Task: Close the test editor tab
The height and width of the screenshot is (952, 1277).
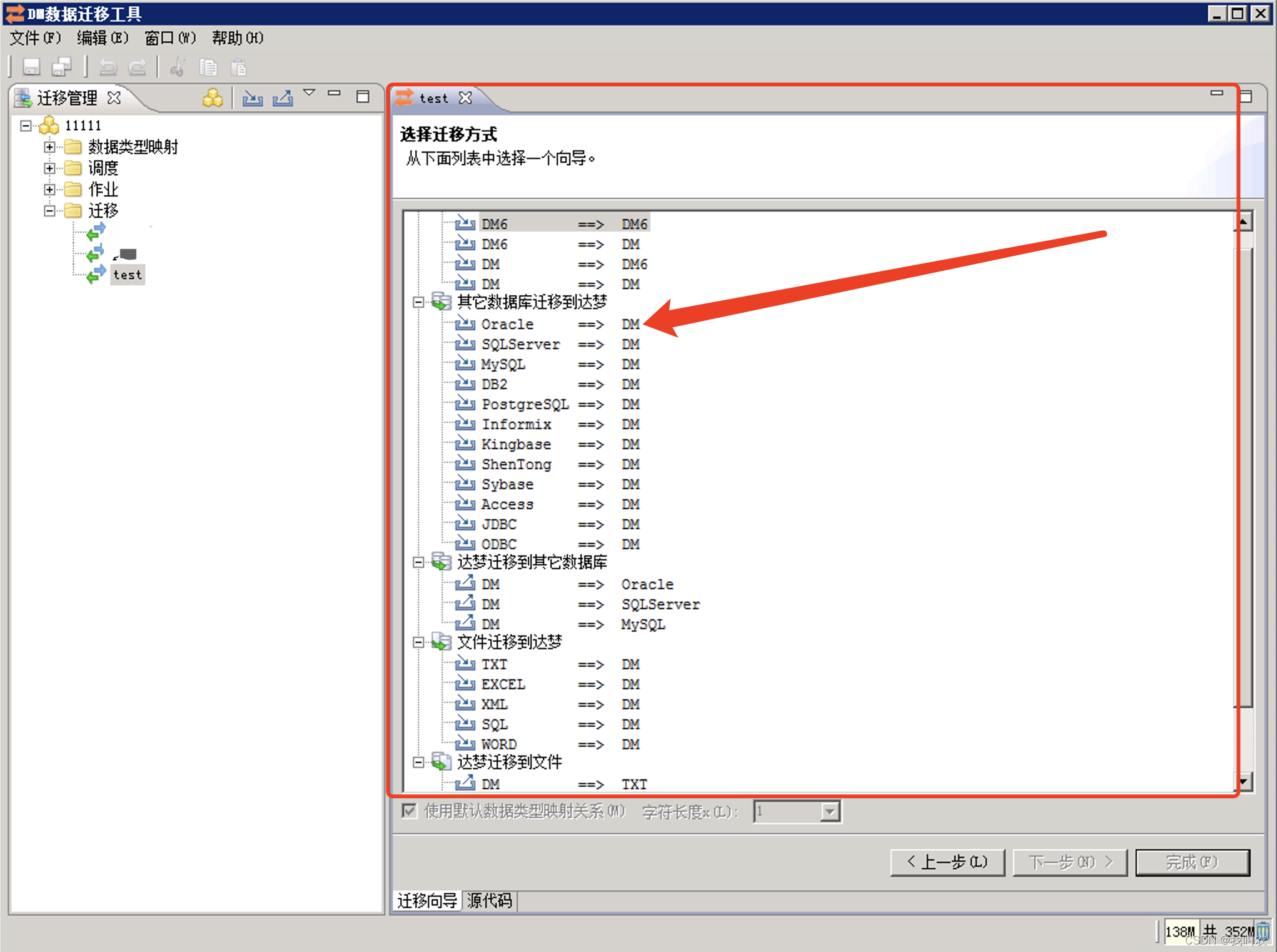Action: (x=465, y=98)
